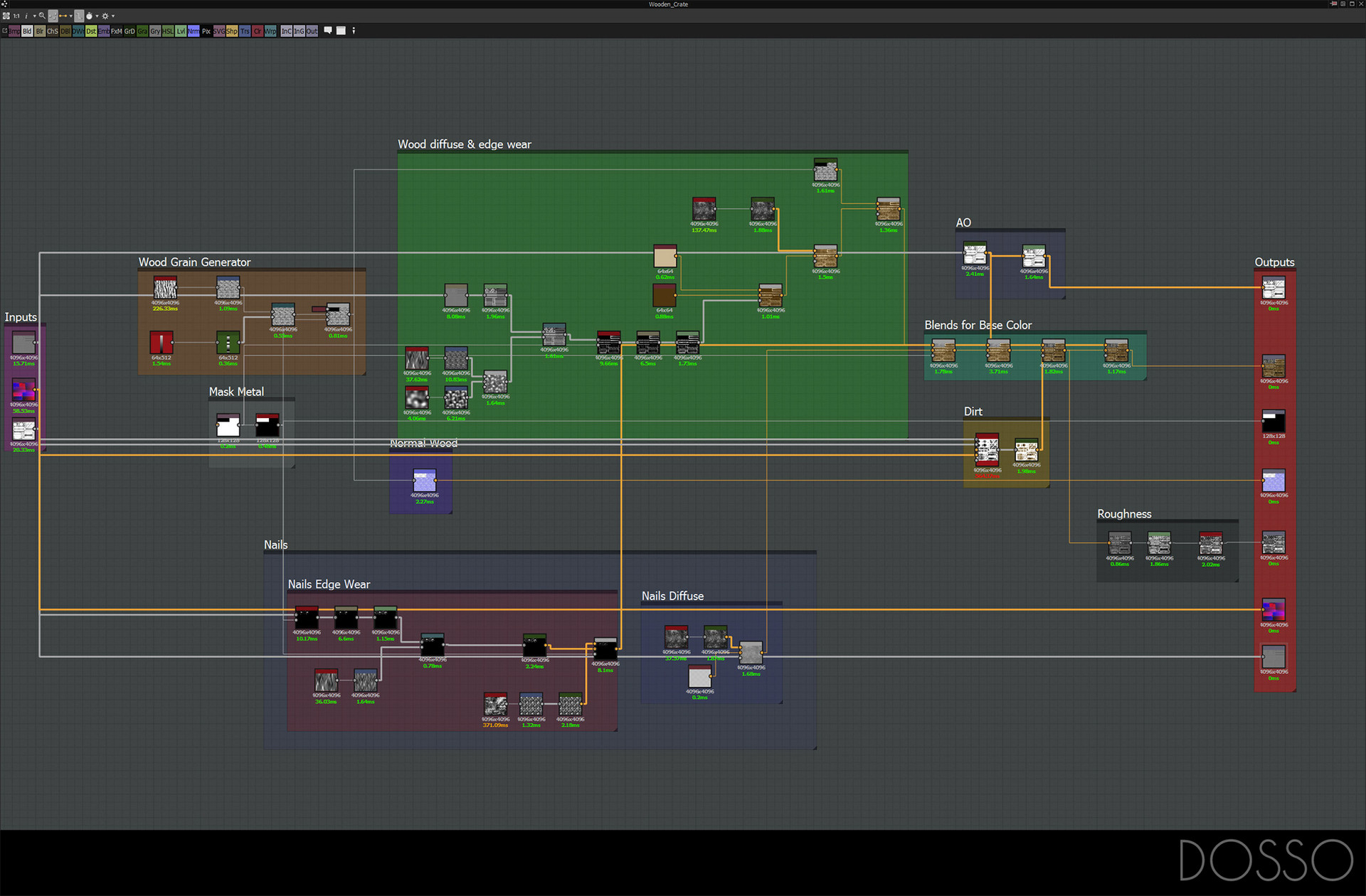Open the dropdown next to info icon
1366x896 pixels.
tap(34, 16)
